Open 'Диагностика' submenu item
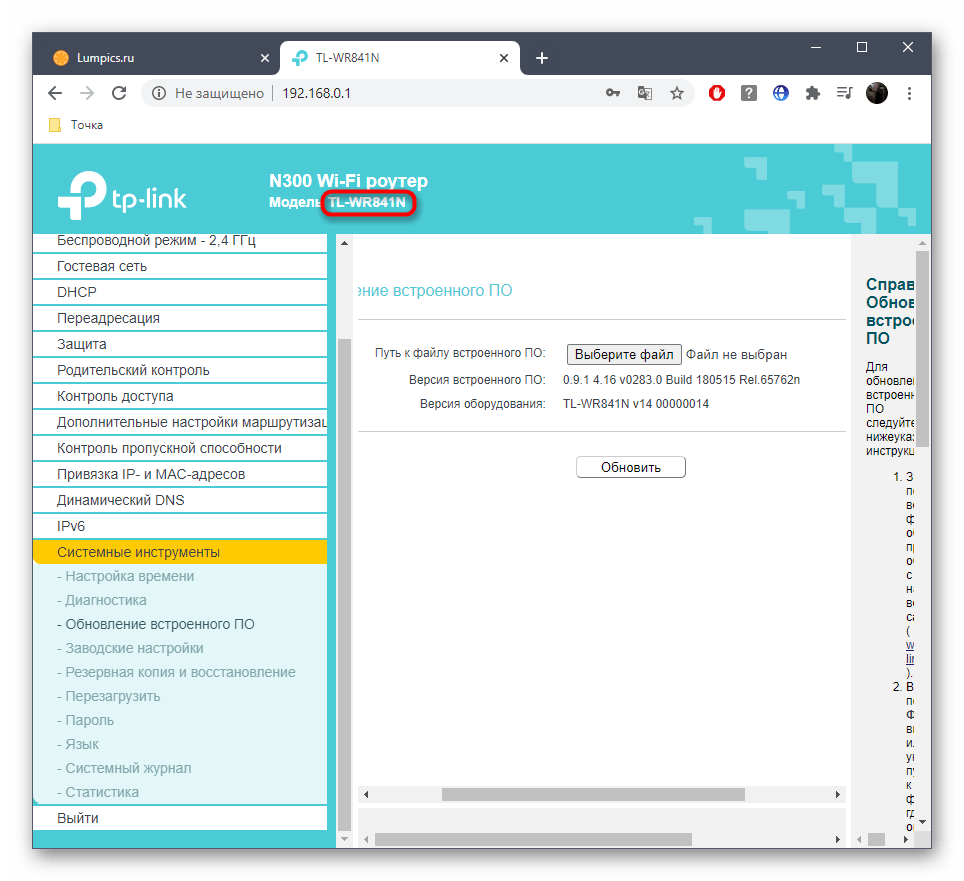The image size is (964, 881). 101,600
